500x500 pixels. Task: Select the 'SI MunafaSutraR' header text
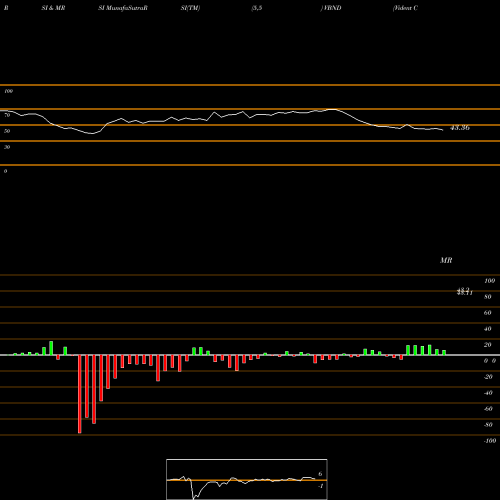click(x=123, y=8)
